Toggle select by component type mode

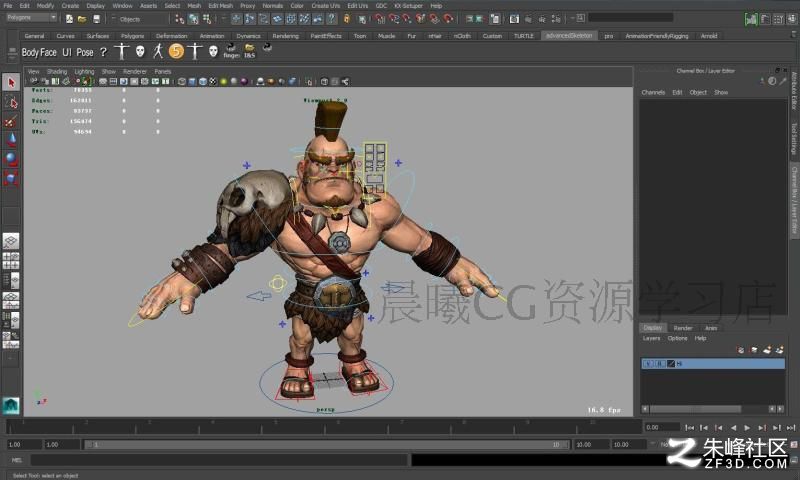click(207, 19)
